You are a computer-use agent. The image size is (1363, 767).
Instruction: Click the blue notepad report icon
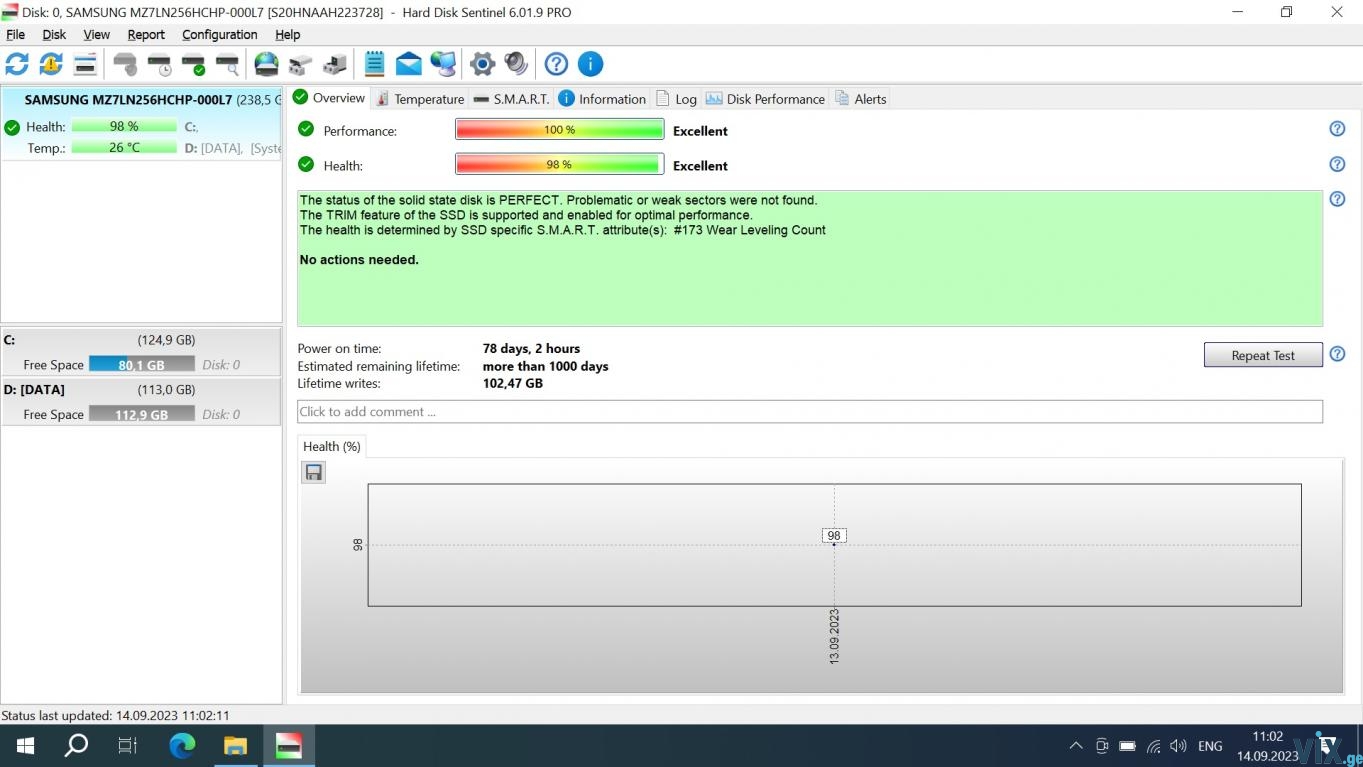pos(374,64)
